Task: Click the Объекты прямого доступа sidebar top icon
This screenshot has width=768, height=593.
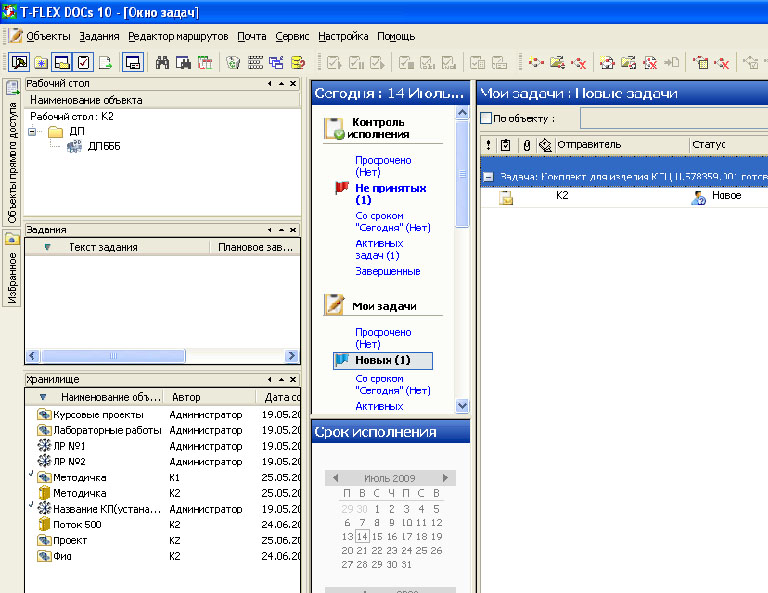Action: point(12,88)
